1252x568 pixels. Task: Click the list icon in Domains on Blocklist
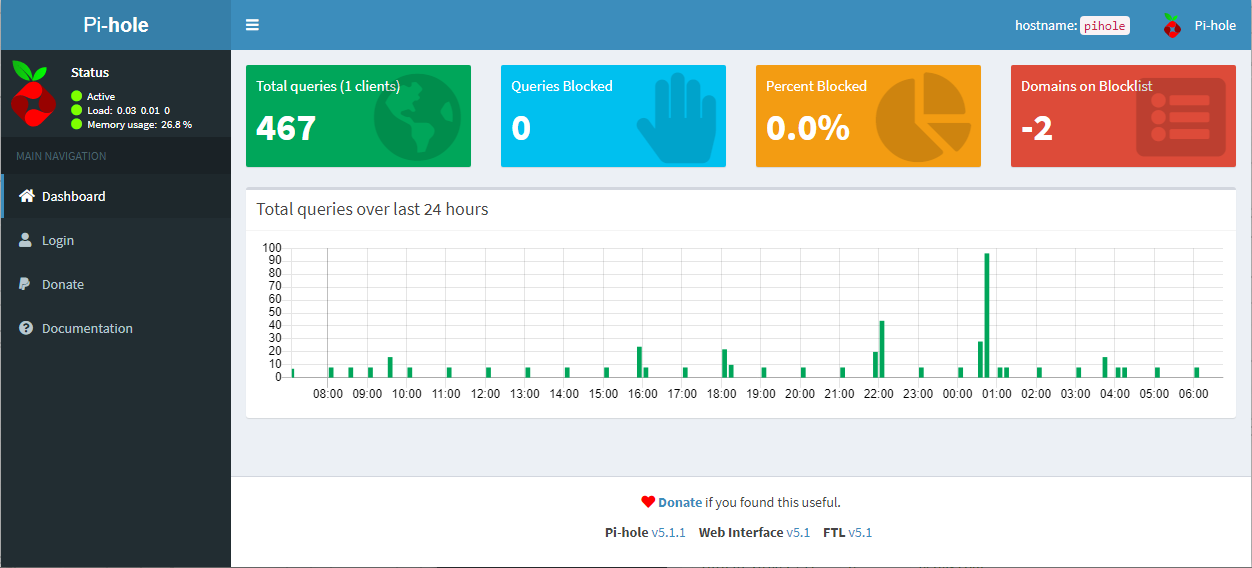point(1180,117)
